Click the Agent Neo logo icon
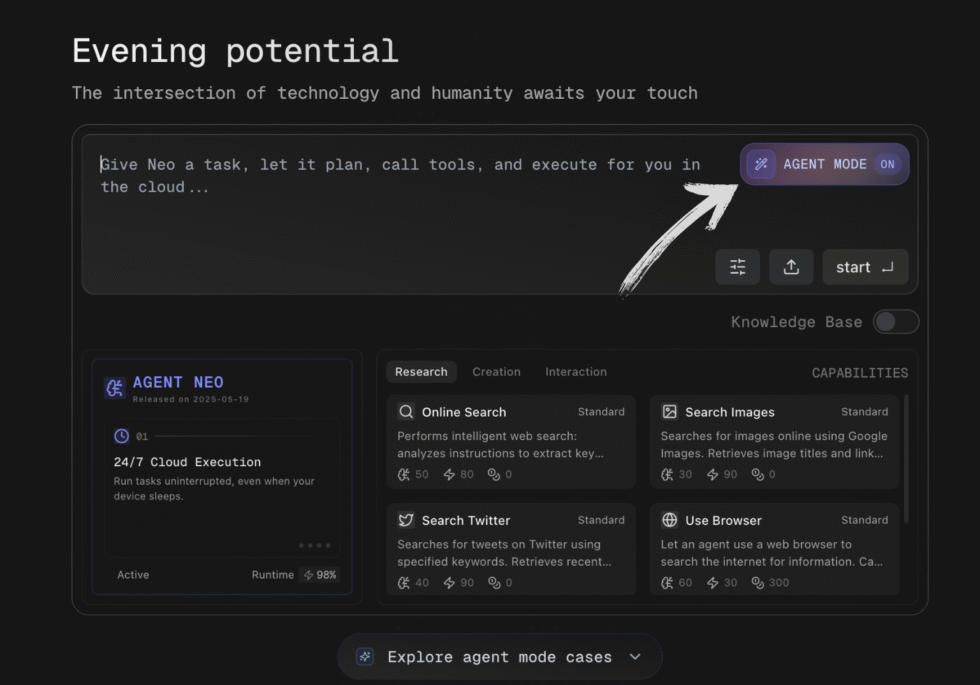The image size is (980, 685). click(x=115, y=387)
